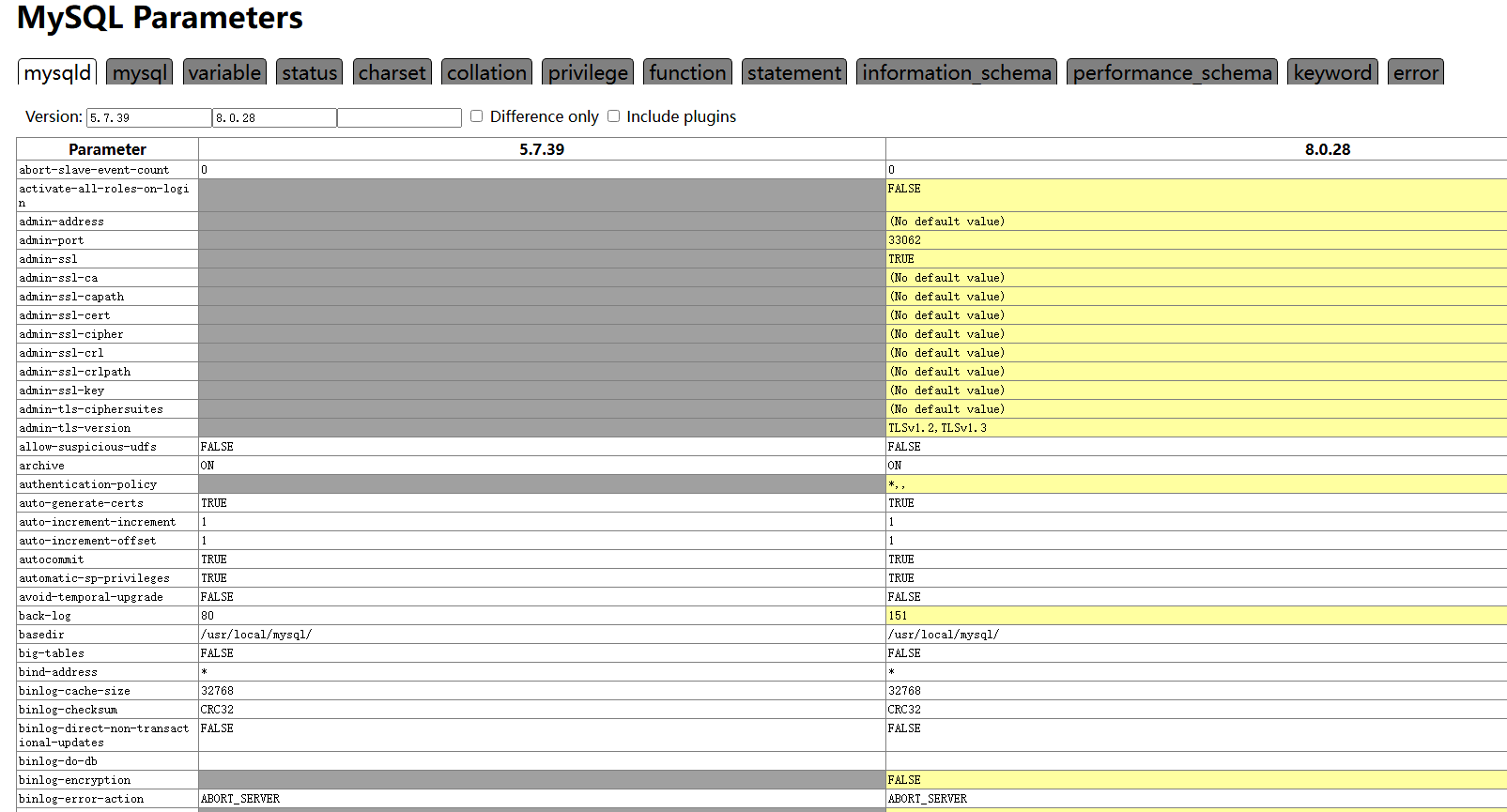The width and height of the screenshot is (1507, 812).
Task: Click the auto-generate-certs parameter
Action: point(81,503)
